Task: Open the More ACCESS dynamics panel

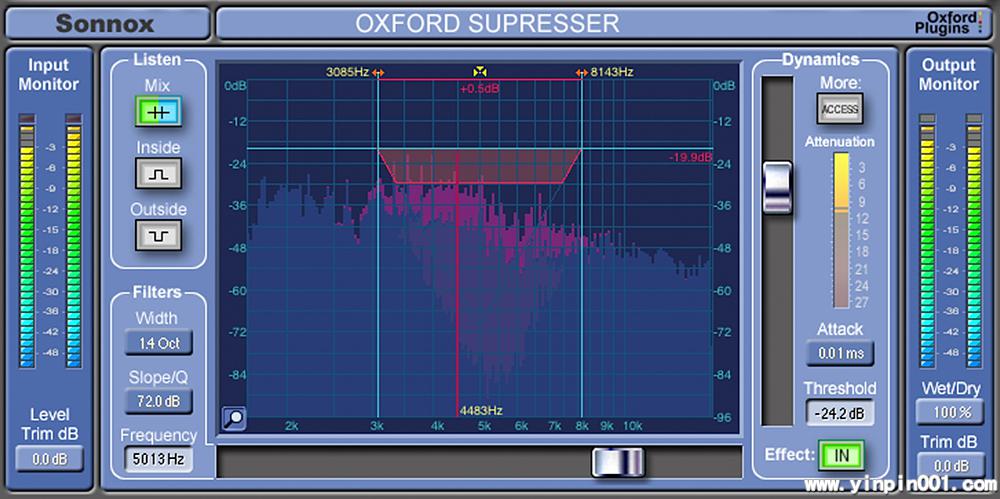Action: pyautogui.click(x=840, y=108)
